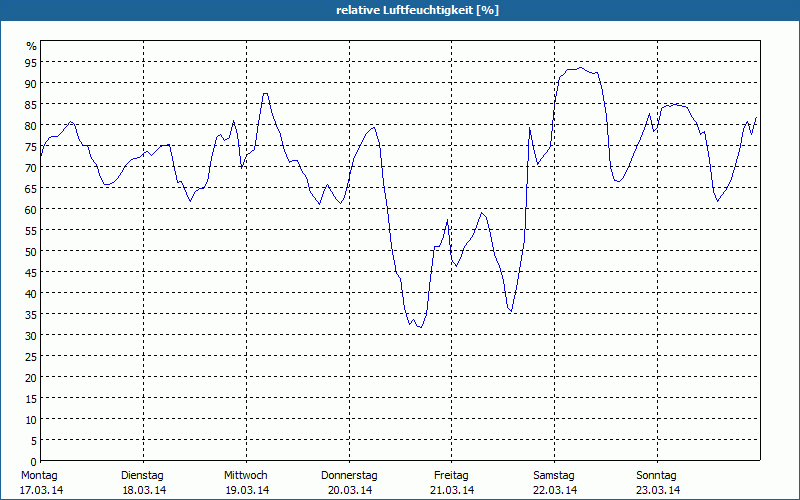Click the 'Montag' day label

tap(39, 475)
